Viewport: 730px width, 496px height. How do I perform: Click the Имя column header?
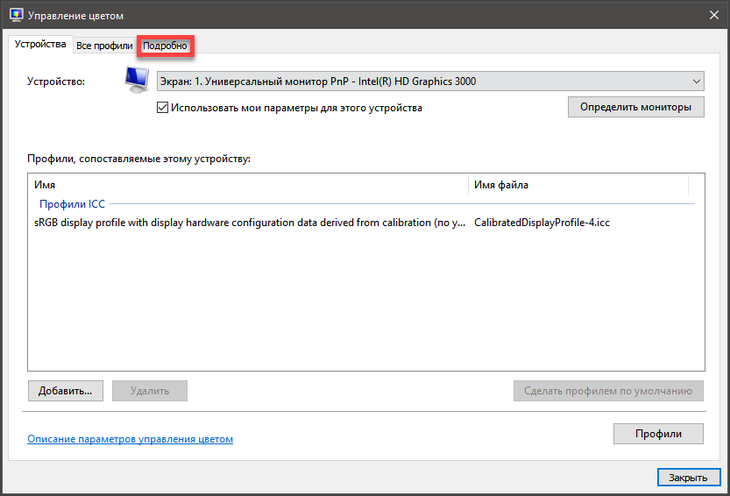pyautogui.click(x=248, y=185)
